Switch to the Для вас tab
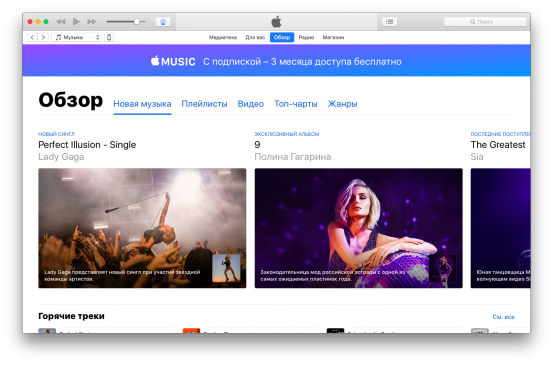553x365 pixels. pos(255,37)
